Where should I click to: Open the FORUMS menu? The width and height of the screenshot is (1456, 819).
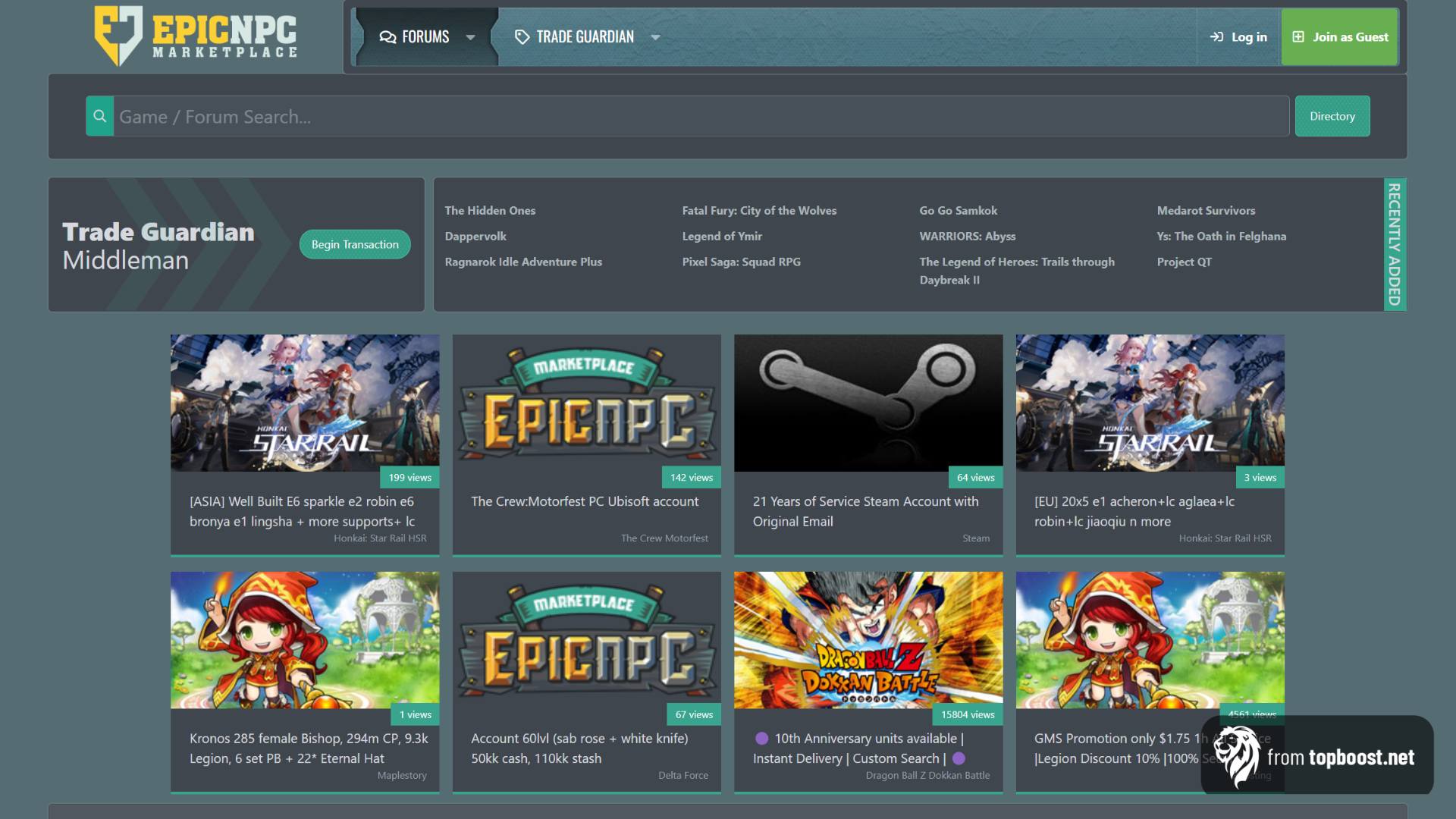pyautogui.click(x=425, y=37)
